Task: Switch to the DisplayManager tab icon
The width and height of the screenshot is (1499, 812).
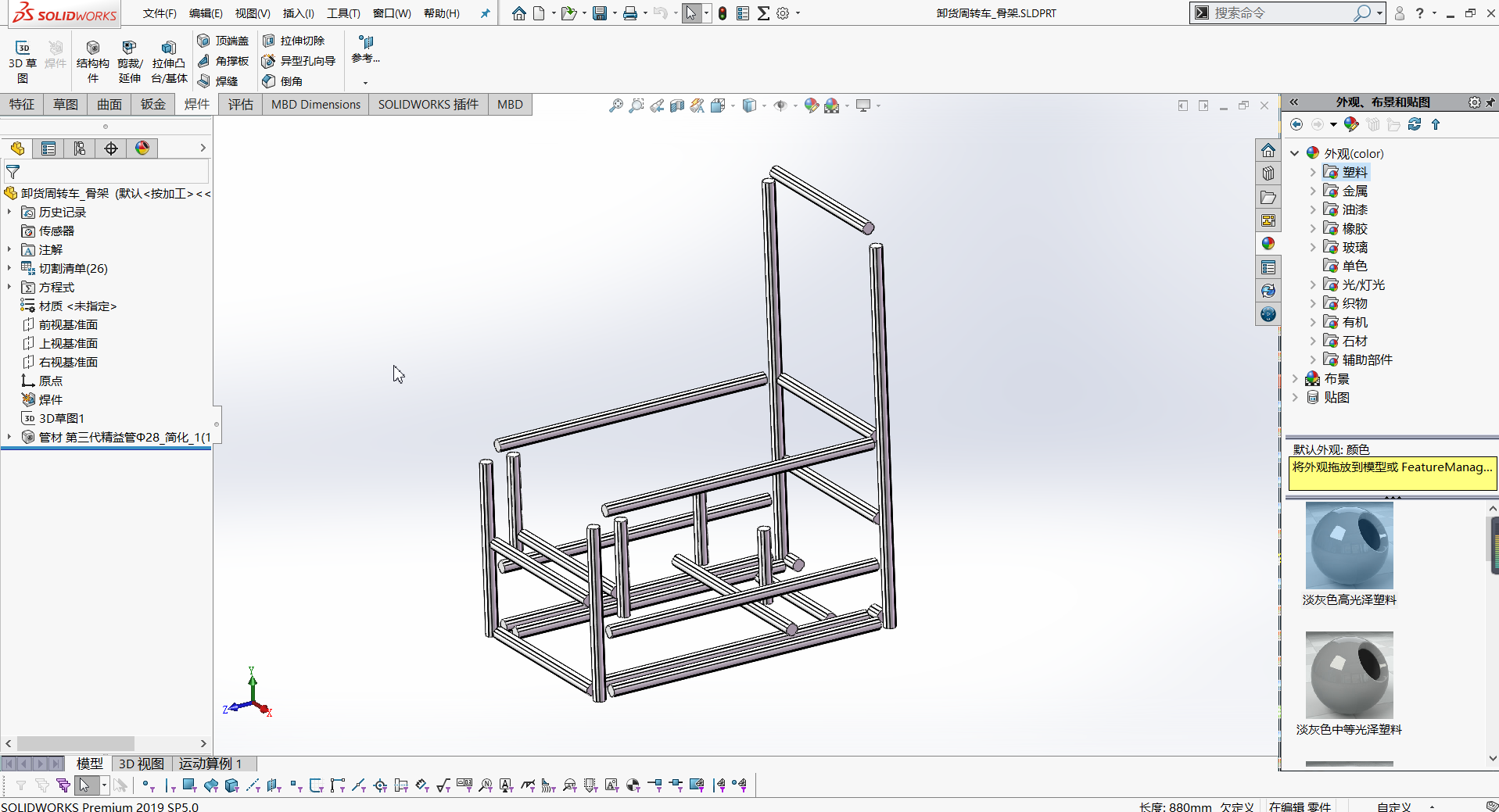Action: 142,148
